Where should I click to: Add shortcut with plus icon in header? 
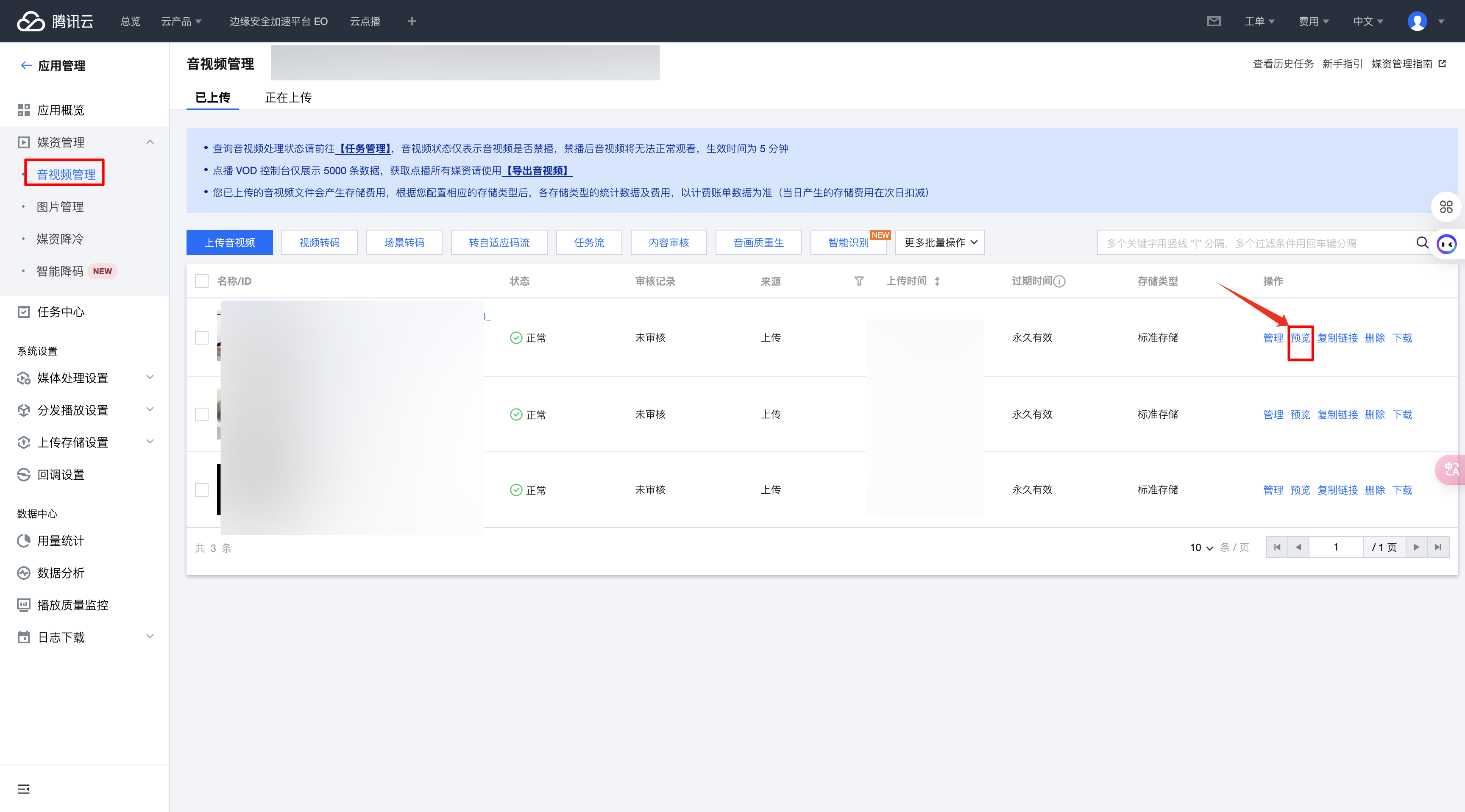(x=412, y=21)
